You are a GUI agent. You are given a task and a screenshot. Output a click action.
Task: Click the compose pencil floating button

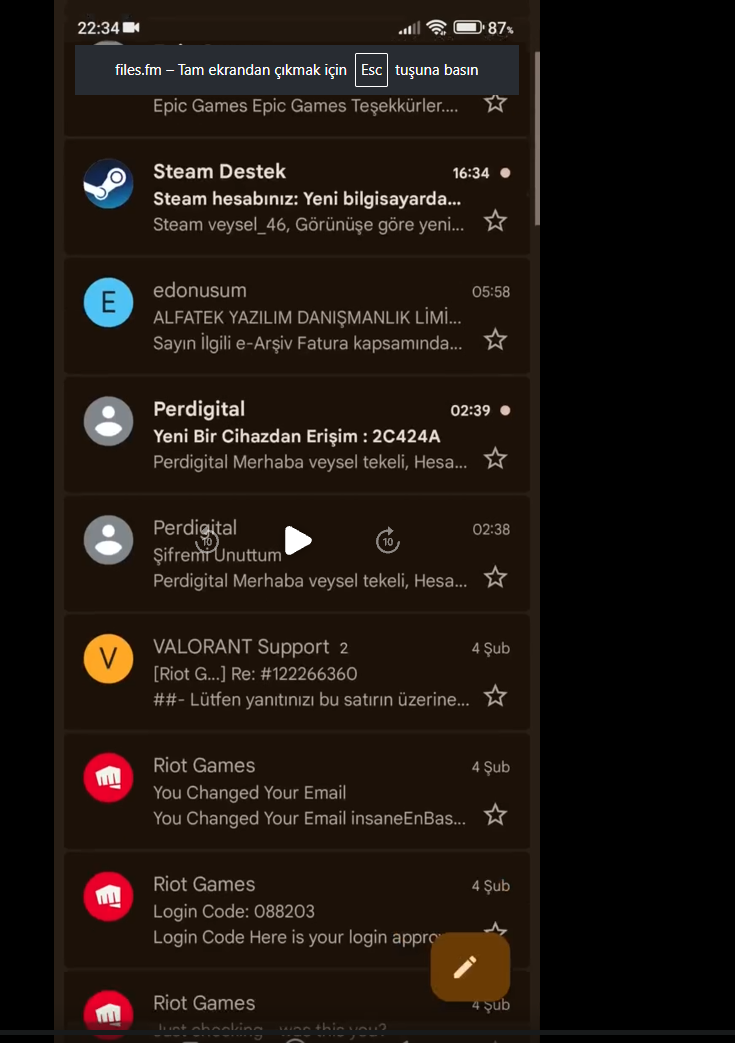(470, 967)
